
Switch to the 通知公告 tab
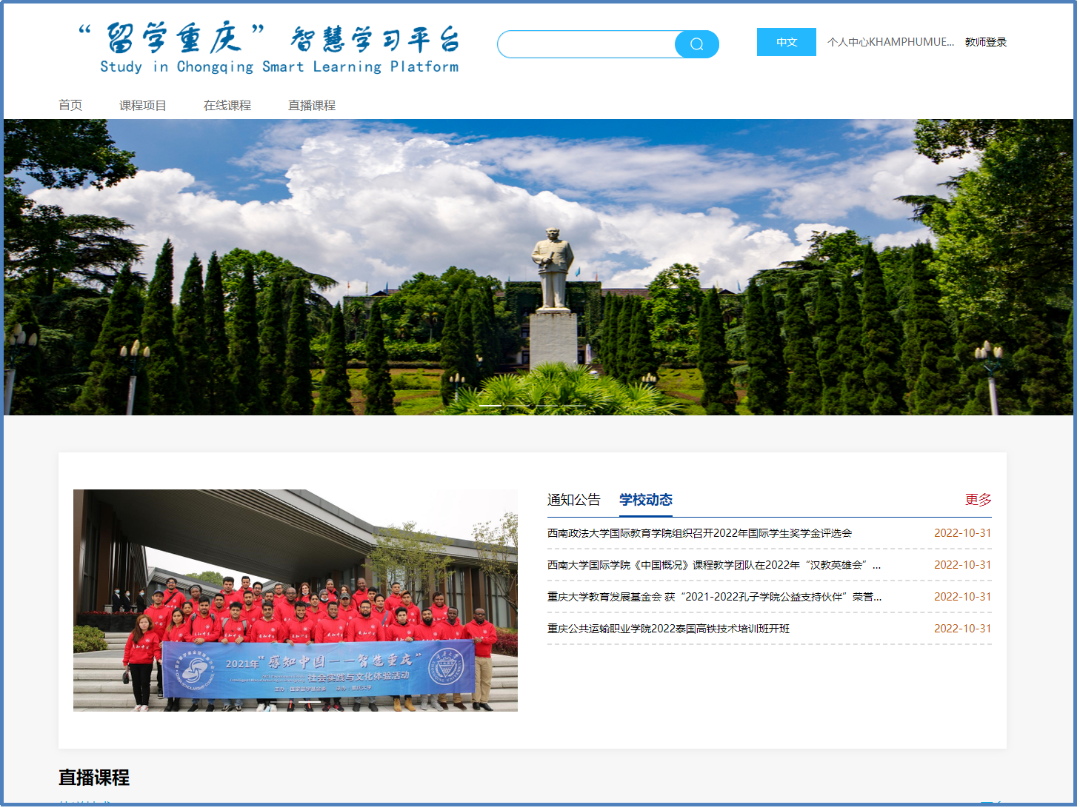572,500
